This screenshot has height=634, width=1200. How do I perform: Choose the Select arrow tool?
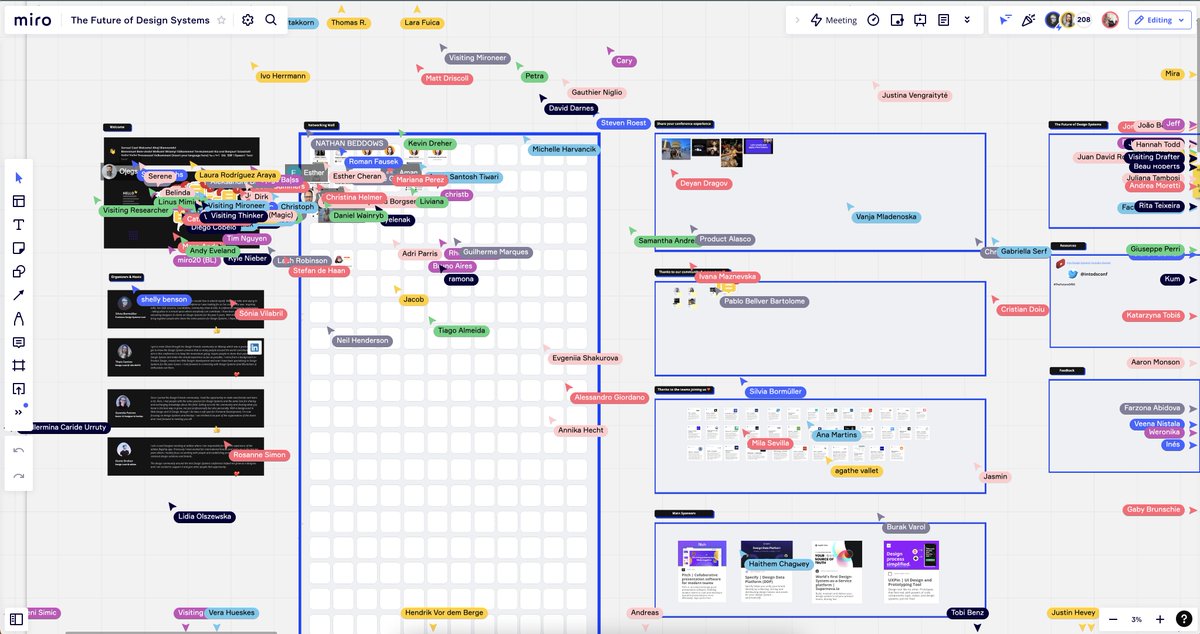[x=18, y=178]
